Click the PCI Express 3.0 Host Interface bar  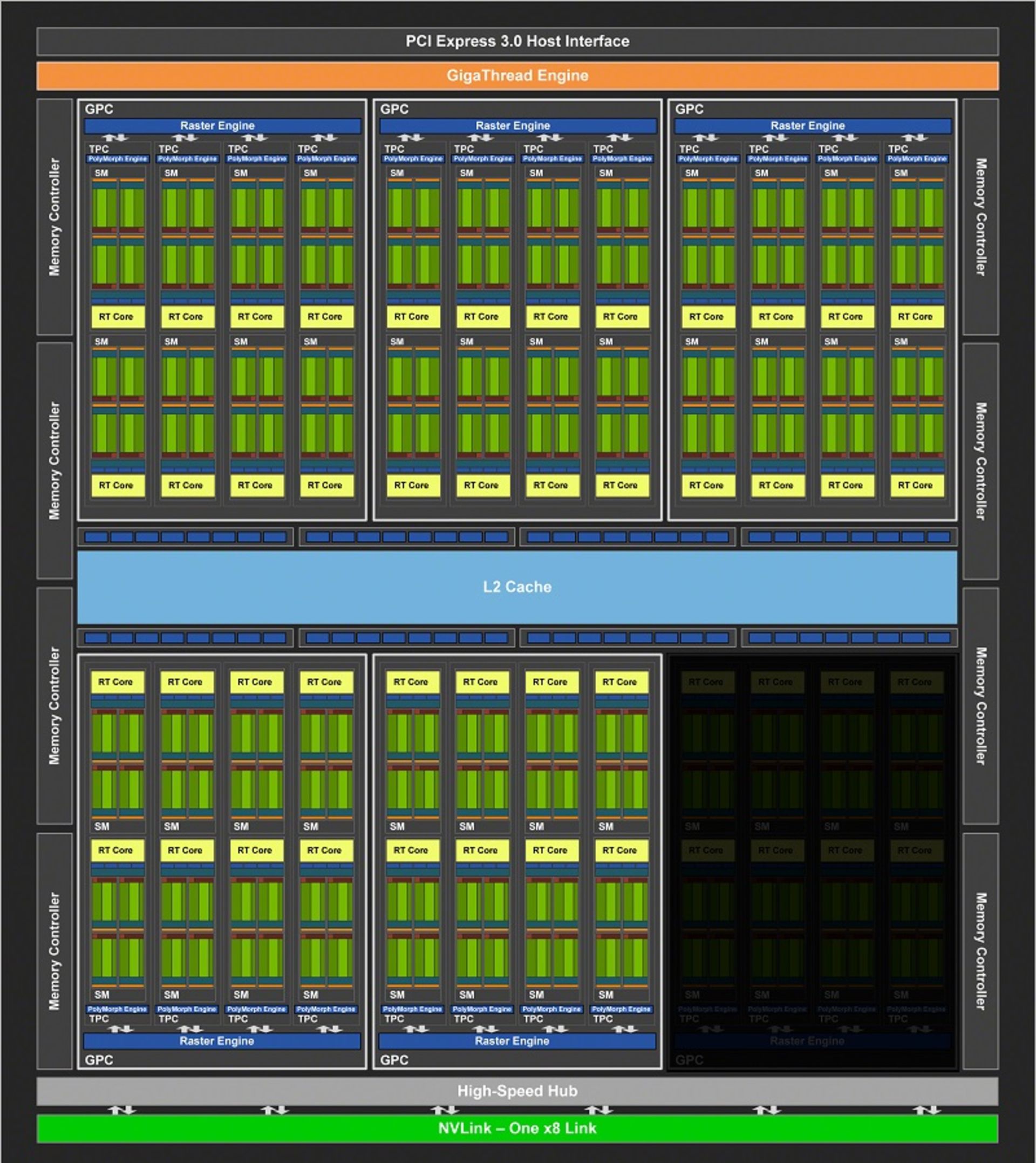[517, 41]
